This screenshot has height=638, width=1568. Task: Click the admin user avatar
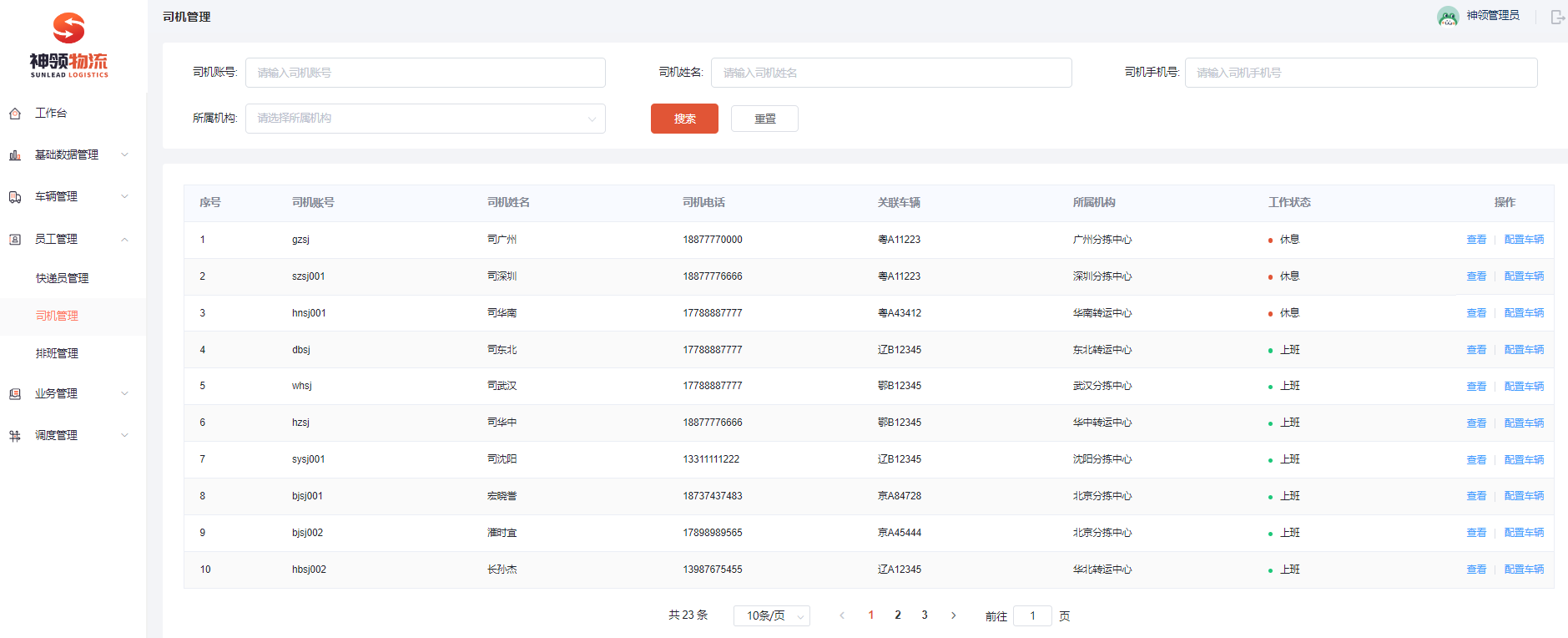(x=1448, y=16)
